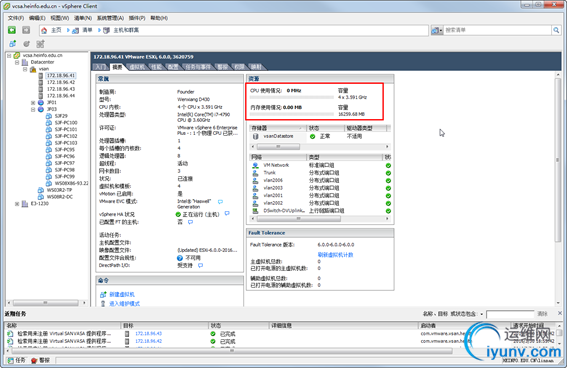Viewport: 567px width, 368px height.
Task: Select the WS08R2-DC virtual machine
Action: click(60, 197)
